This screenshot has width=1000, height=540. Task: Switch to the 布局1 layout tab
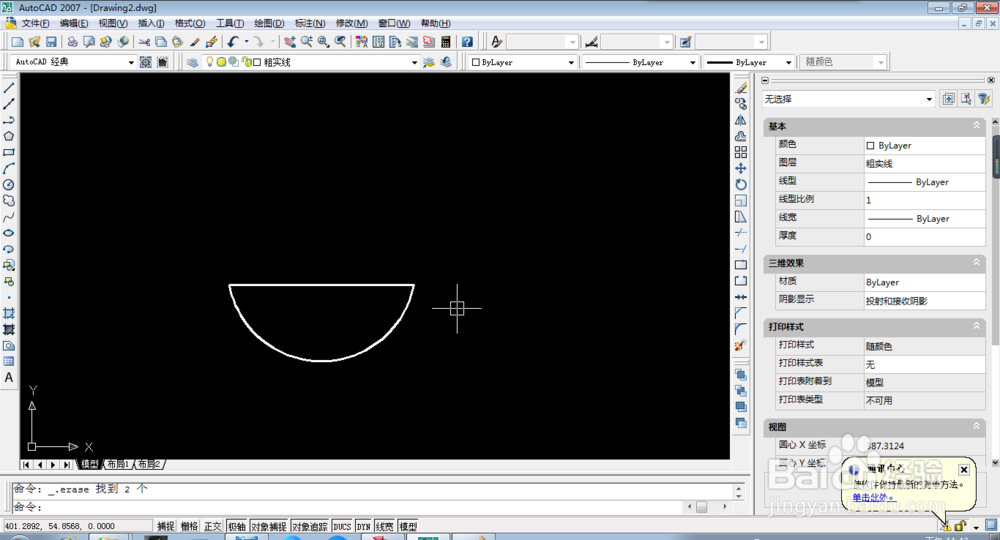pos(117,464)
